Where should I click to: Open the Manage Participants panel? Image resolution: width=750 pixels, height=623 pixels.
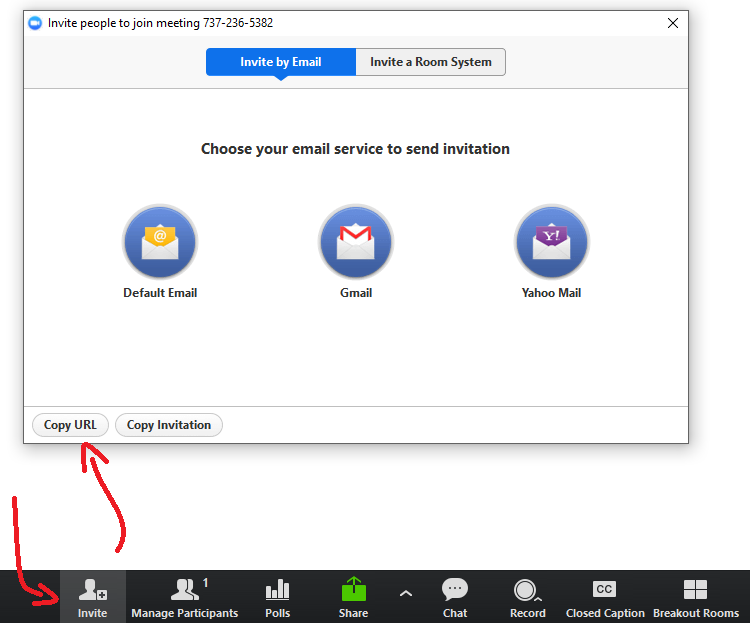coord(185,597)
